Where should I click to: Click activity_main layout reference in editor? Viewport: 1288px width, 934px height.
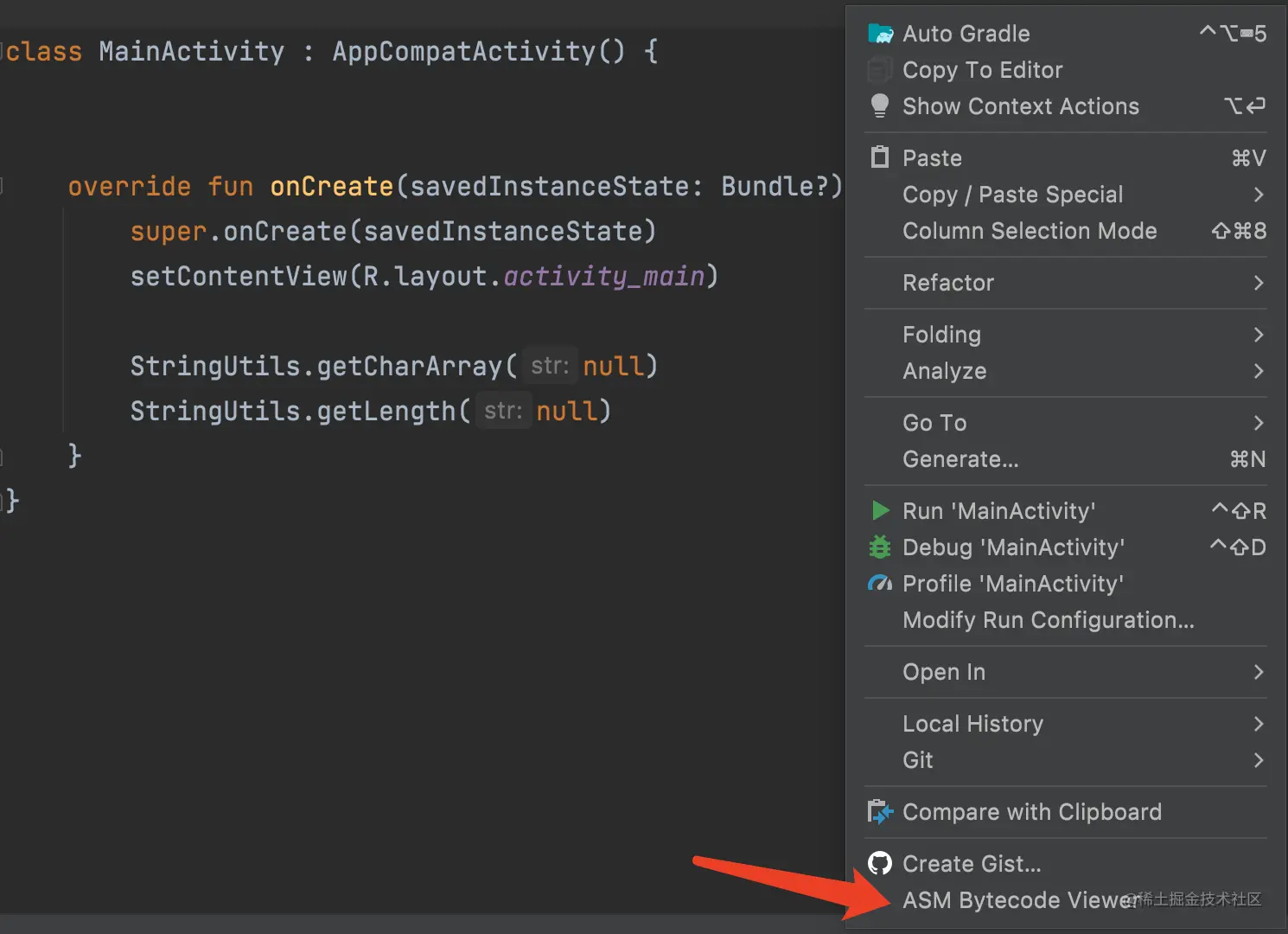[604, 277]
